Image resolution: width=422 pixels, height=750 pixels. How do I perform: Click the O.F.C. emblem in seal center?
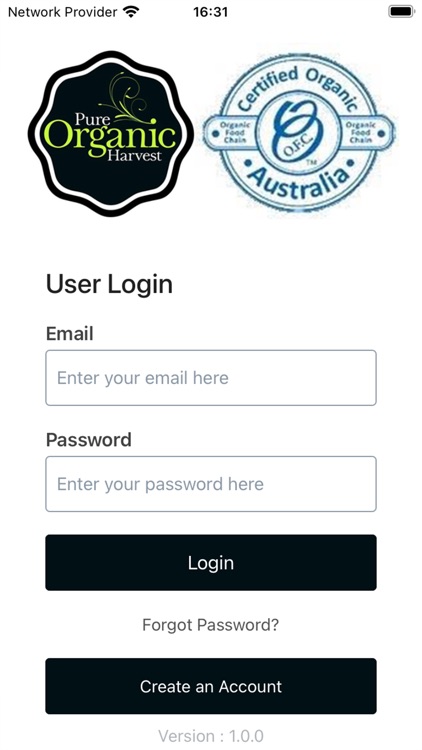299,132
